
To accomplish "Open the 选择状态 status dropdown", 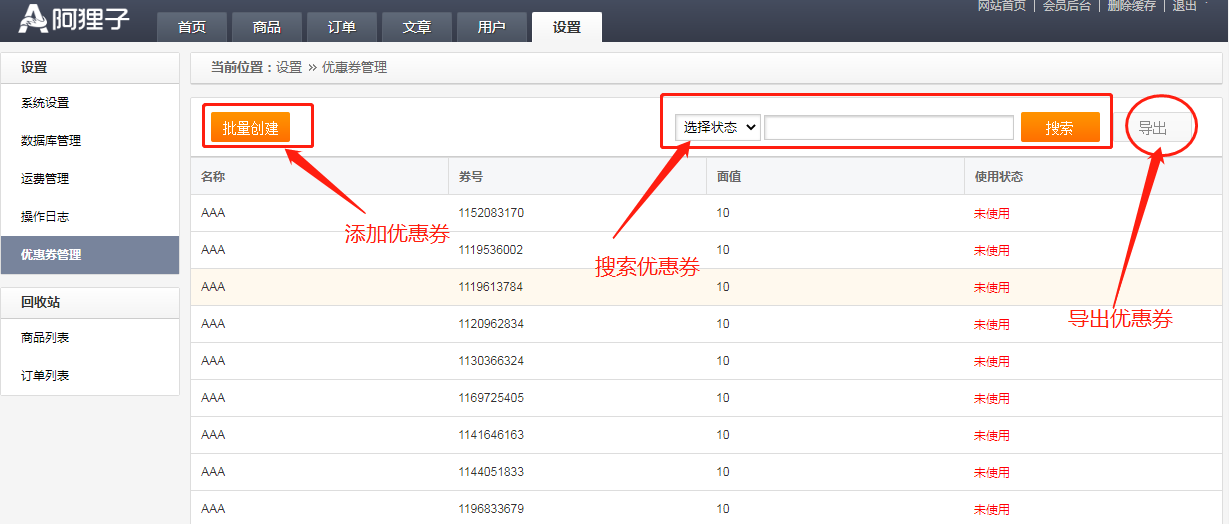I will [x=718, y=127].
